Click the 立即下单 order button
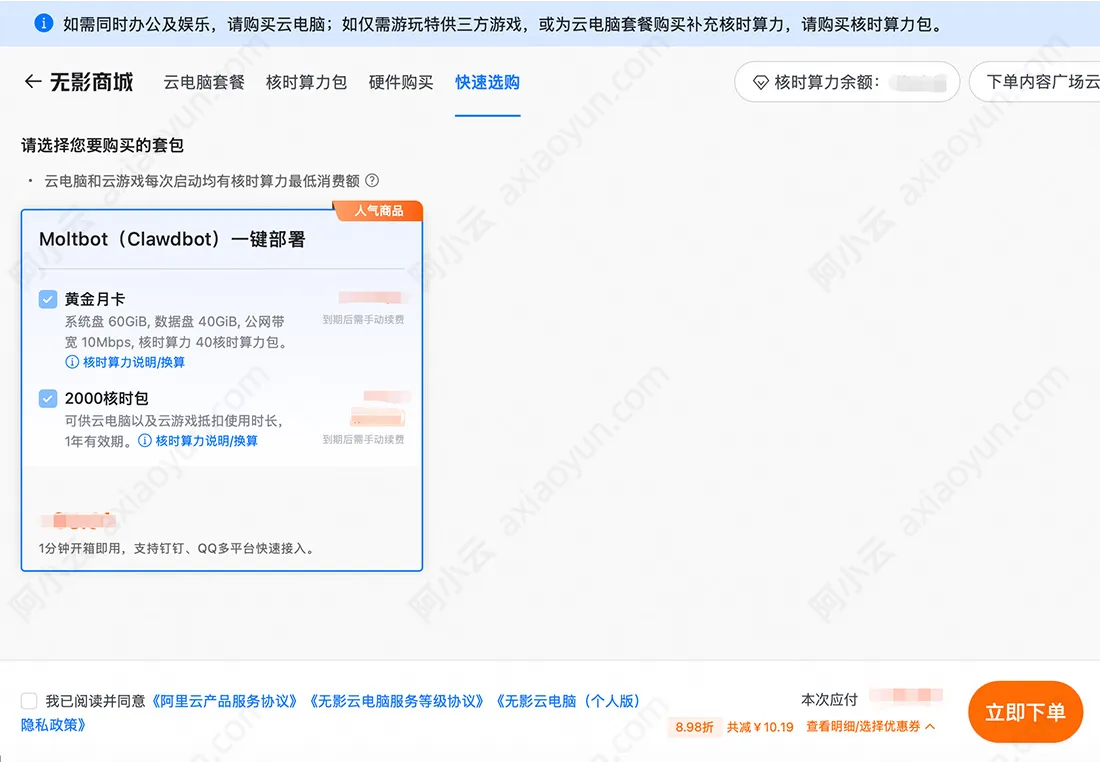This screenshot has height=762, width=1100. (1025, 712)
